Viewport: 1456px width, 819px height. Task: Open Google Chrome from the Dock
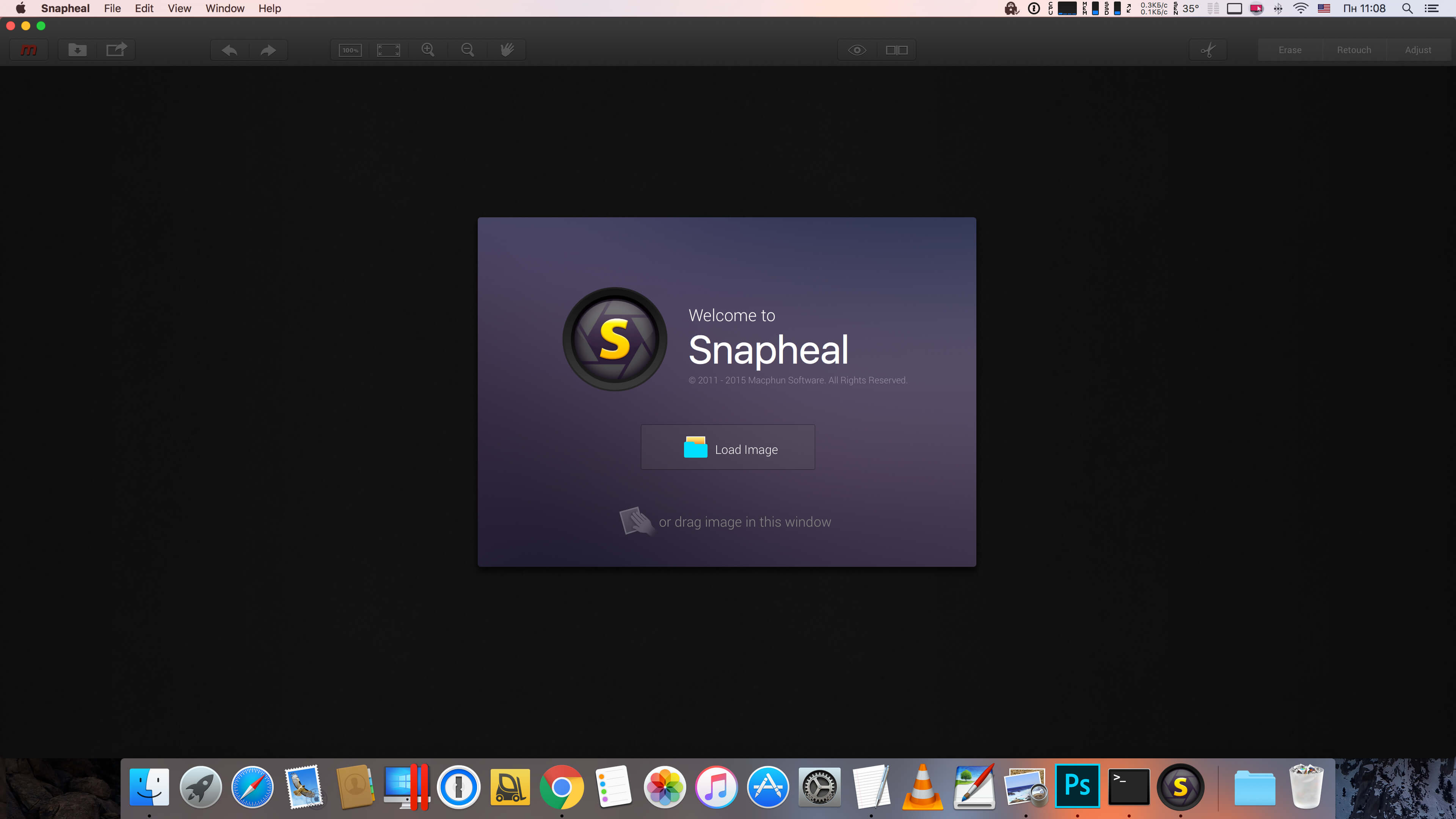(x=561, y=786)
